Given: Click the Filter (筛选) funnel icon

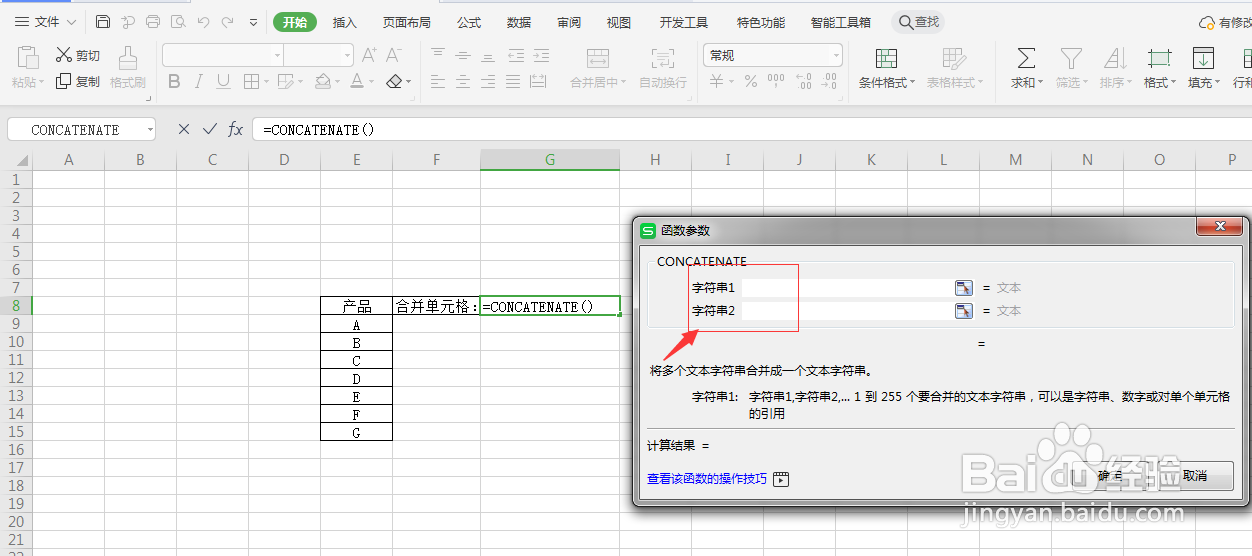Looking at the screenshot, I should click(x=1071, y=58).
